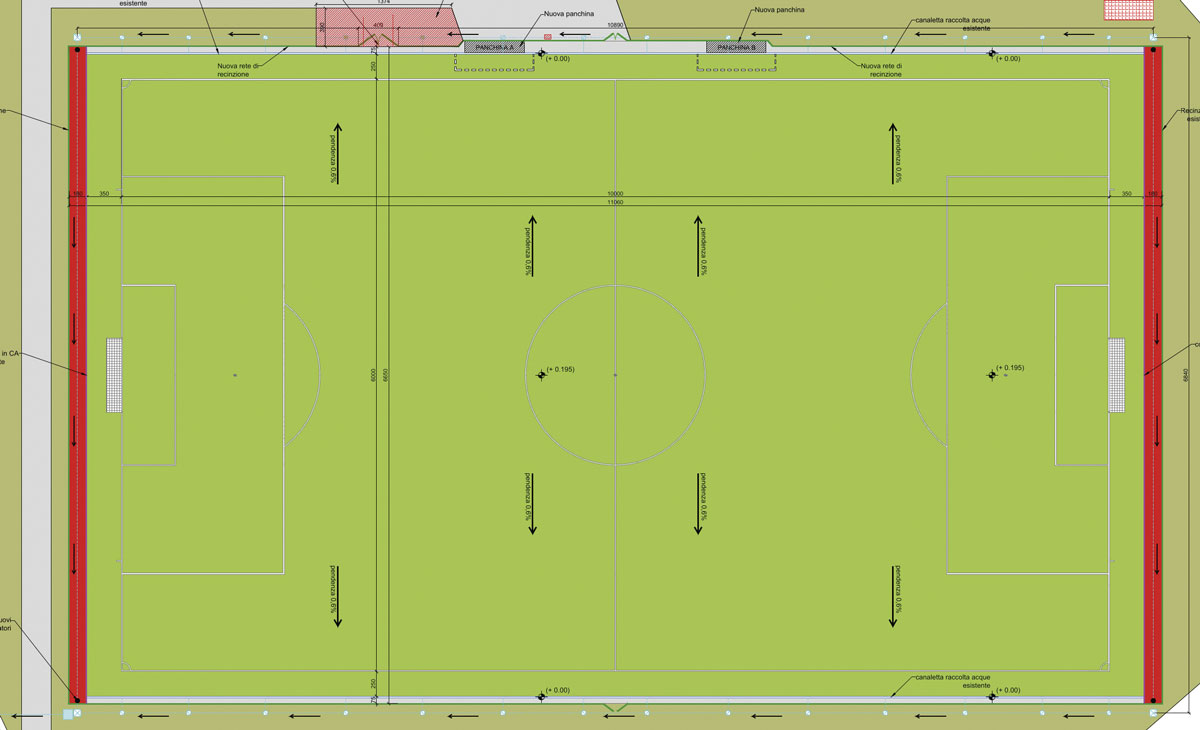This screenshot has height=730, width=1200.
Task: Select the PANCHINA A bench block
Action: [494, 47]
